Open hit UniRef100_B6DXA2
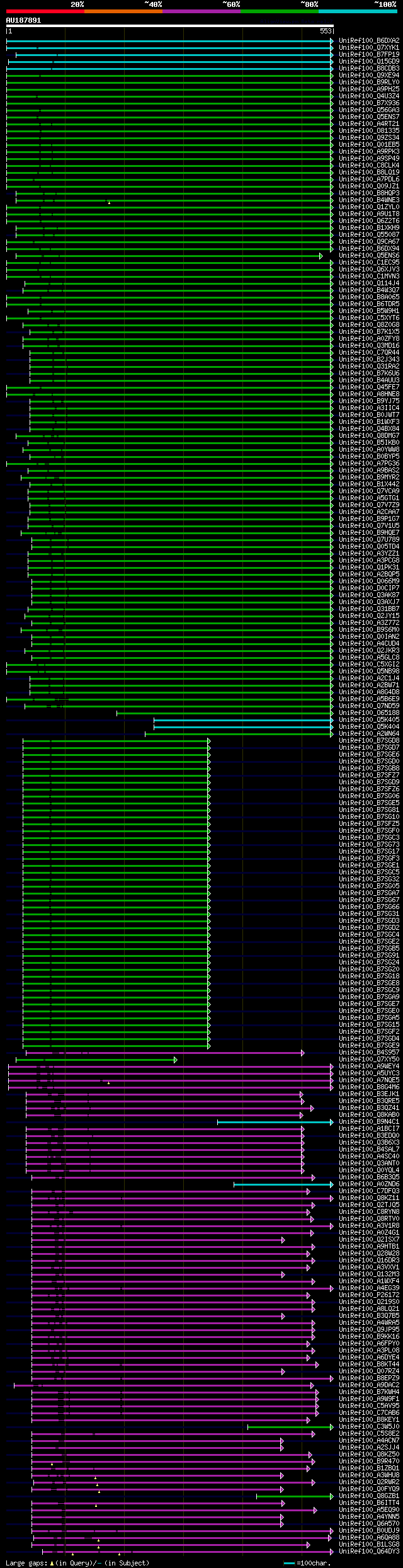This screenshot has width=403, height=1568. tap(369, 40)
